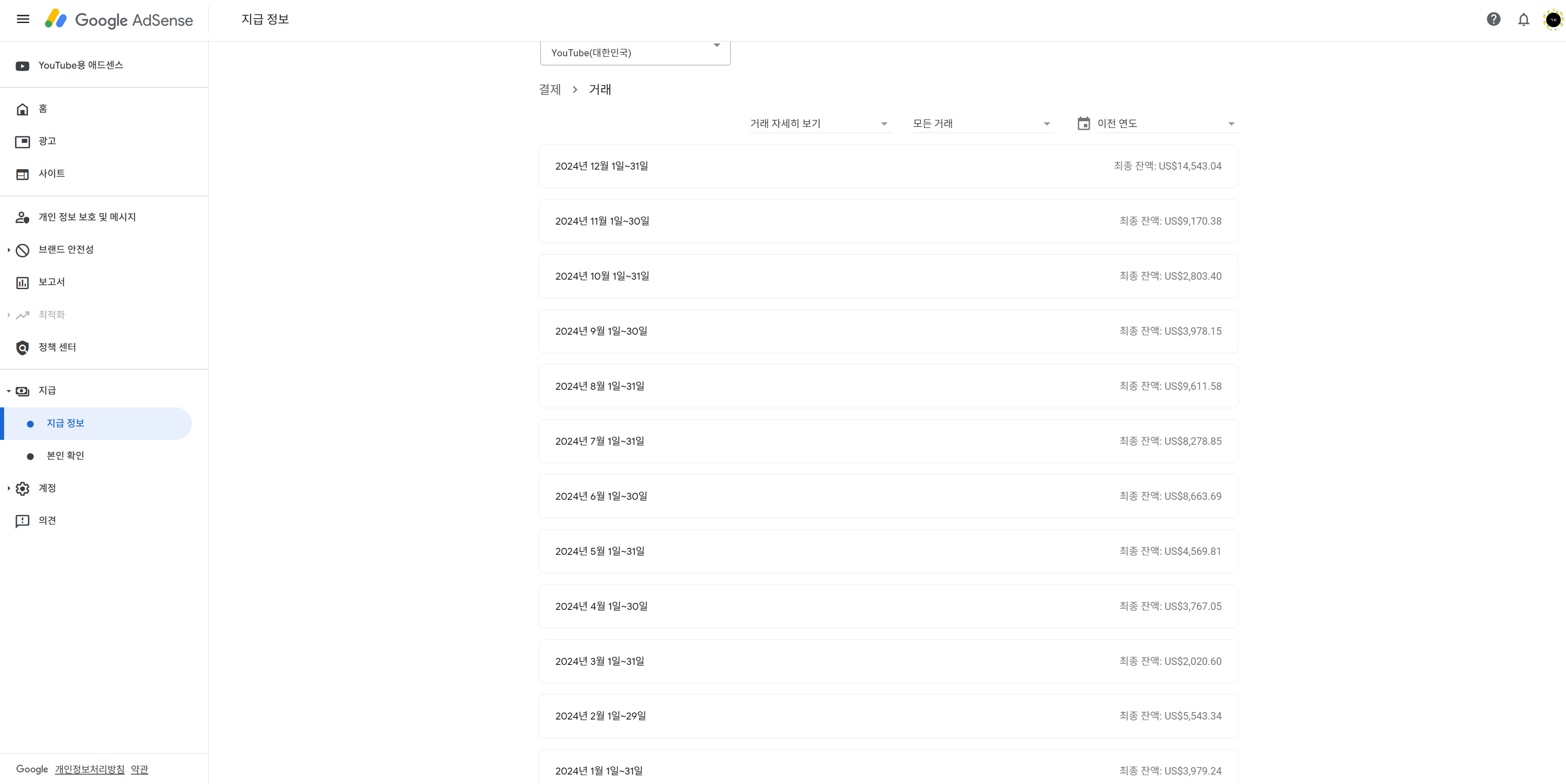Open the hamburger main menu icon
The height and width of the screenshot is (784, 1566).
coord(23,19)
